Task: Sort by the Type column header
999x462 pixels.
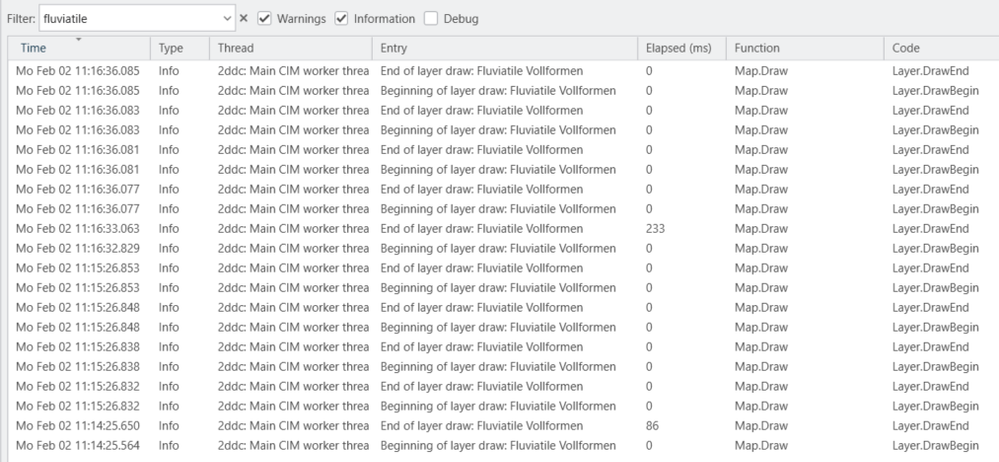Action: tap(180, 48)
